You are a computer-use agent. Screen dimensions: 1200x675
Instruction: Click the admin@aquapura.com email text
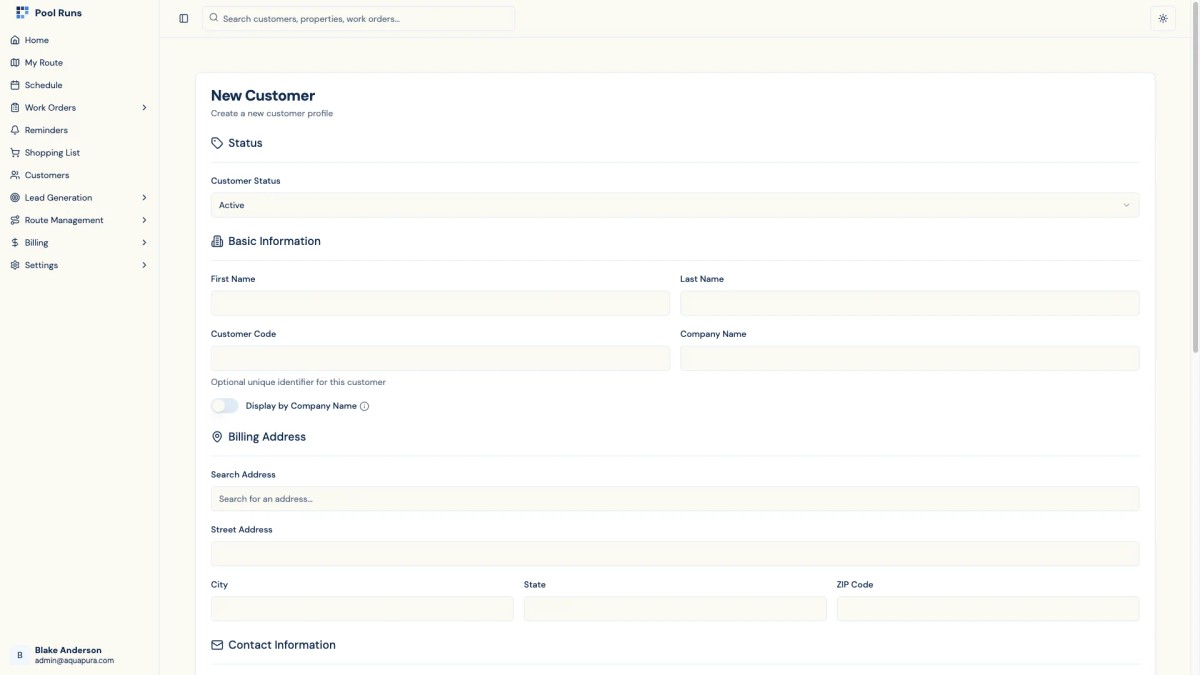pos(74,661)
